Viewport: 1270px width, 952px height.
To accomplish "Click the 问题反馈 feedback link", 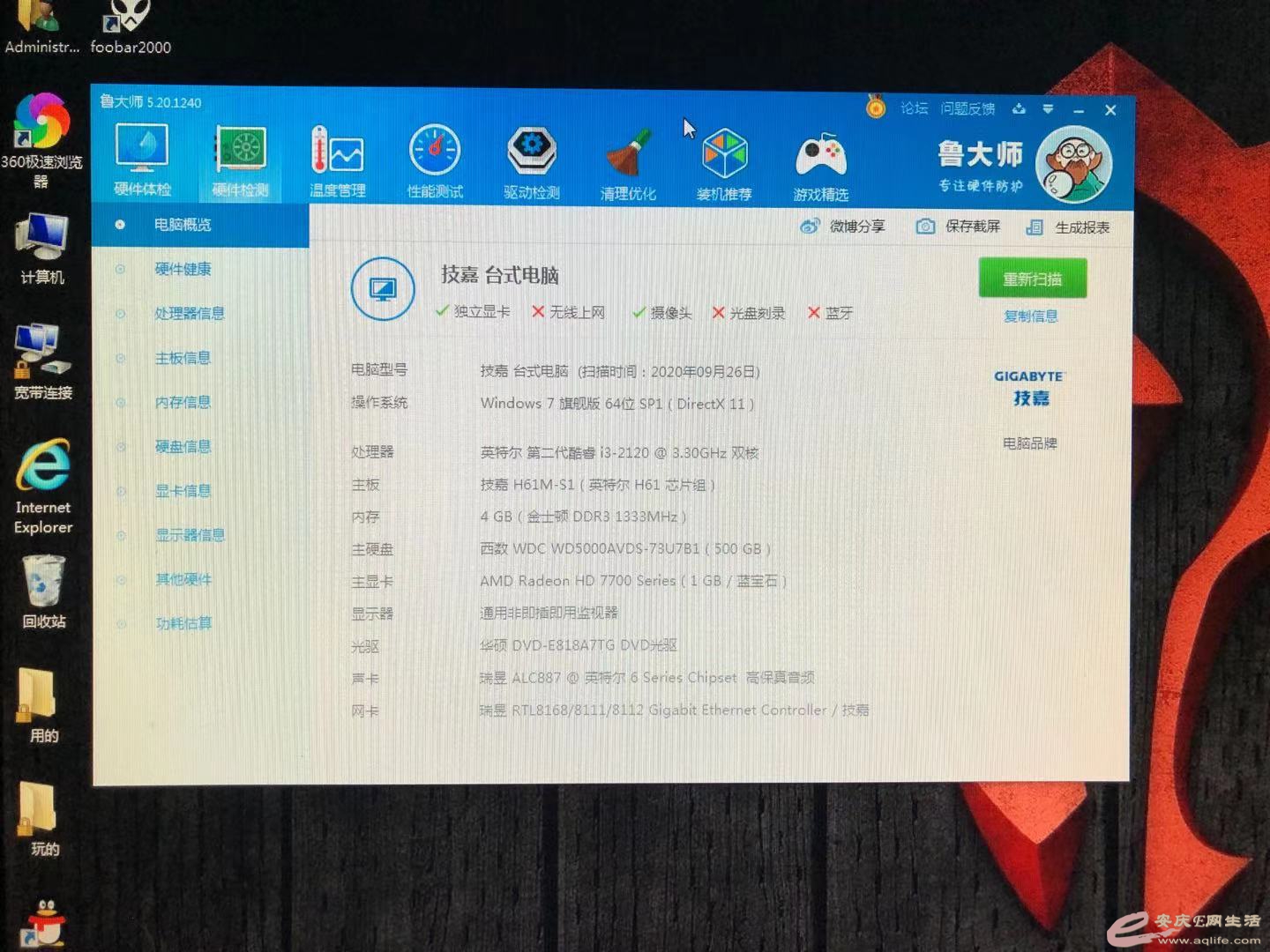I will [x=967, y=108].
